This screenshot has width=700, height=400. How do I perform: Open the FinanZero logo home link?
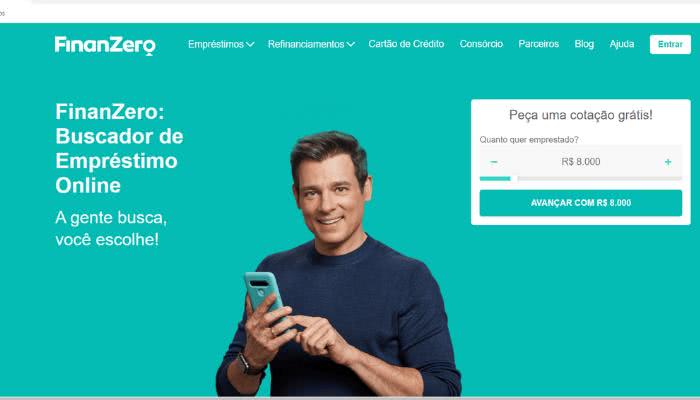tap(105, 45)
